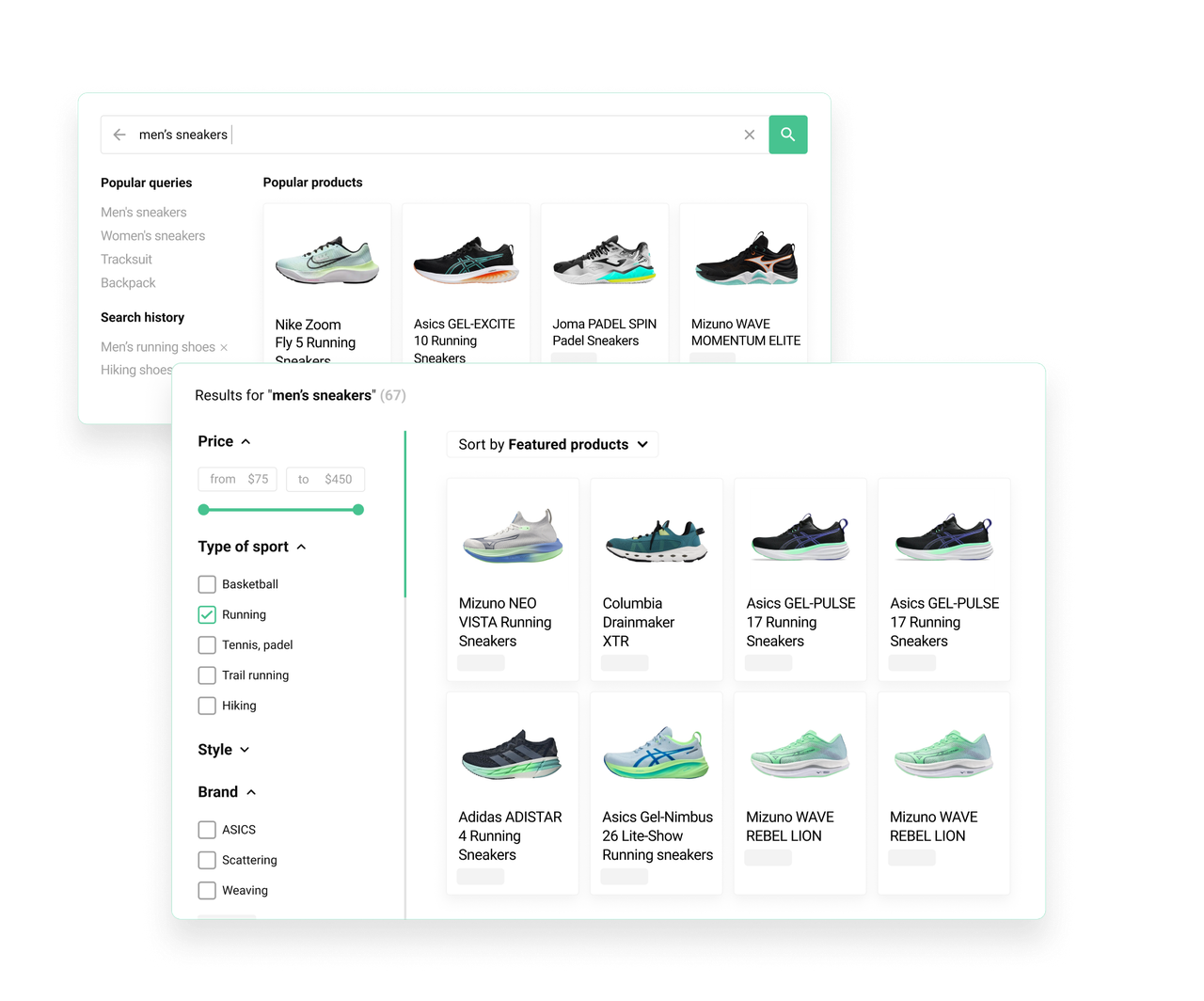Check the Basketball checkbox

(x=207, y=584)
